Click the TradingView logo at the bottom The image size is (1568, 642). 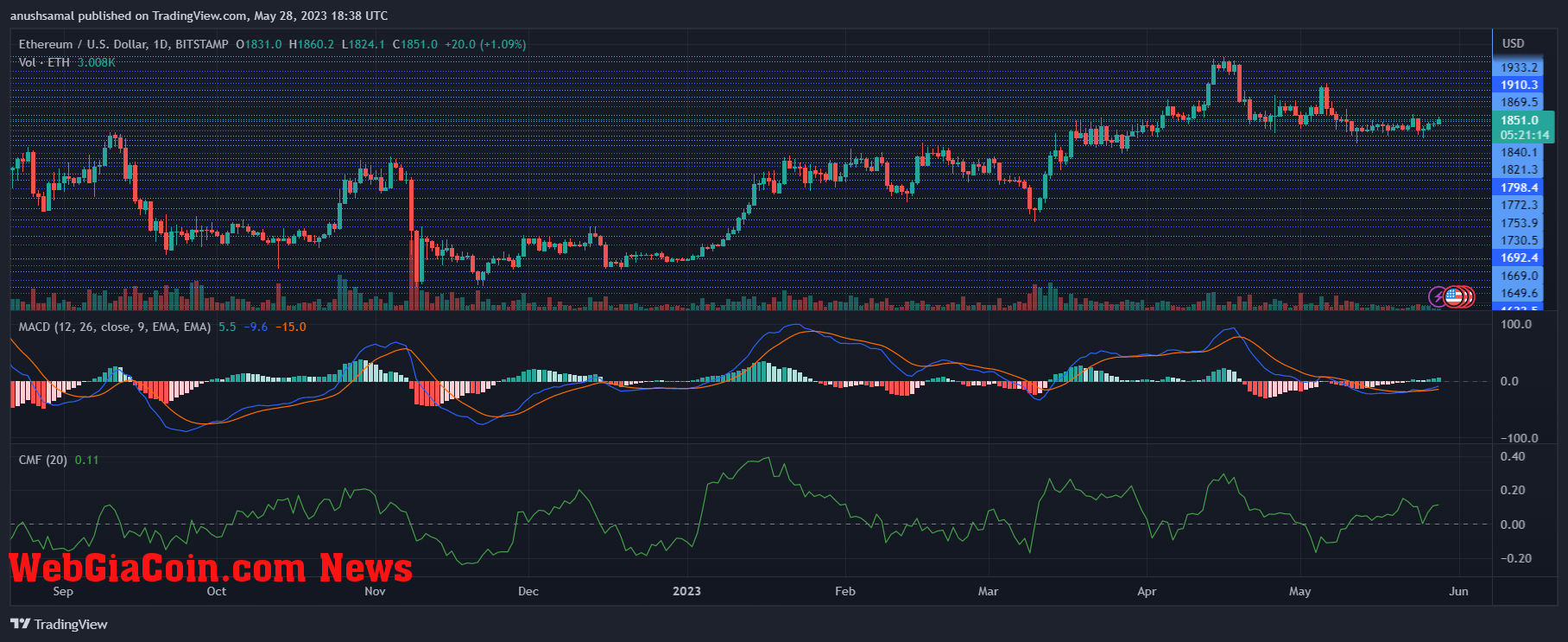[x=59, y=624]
